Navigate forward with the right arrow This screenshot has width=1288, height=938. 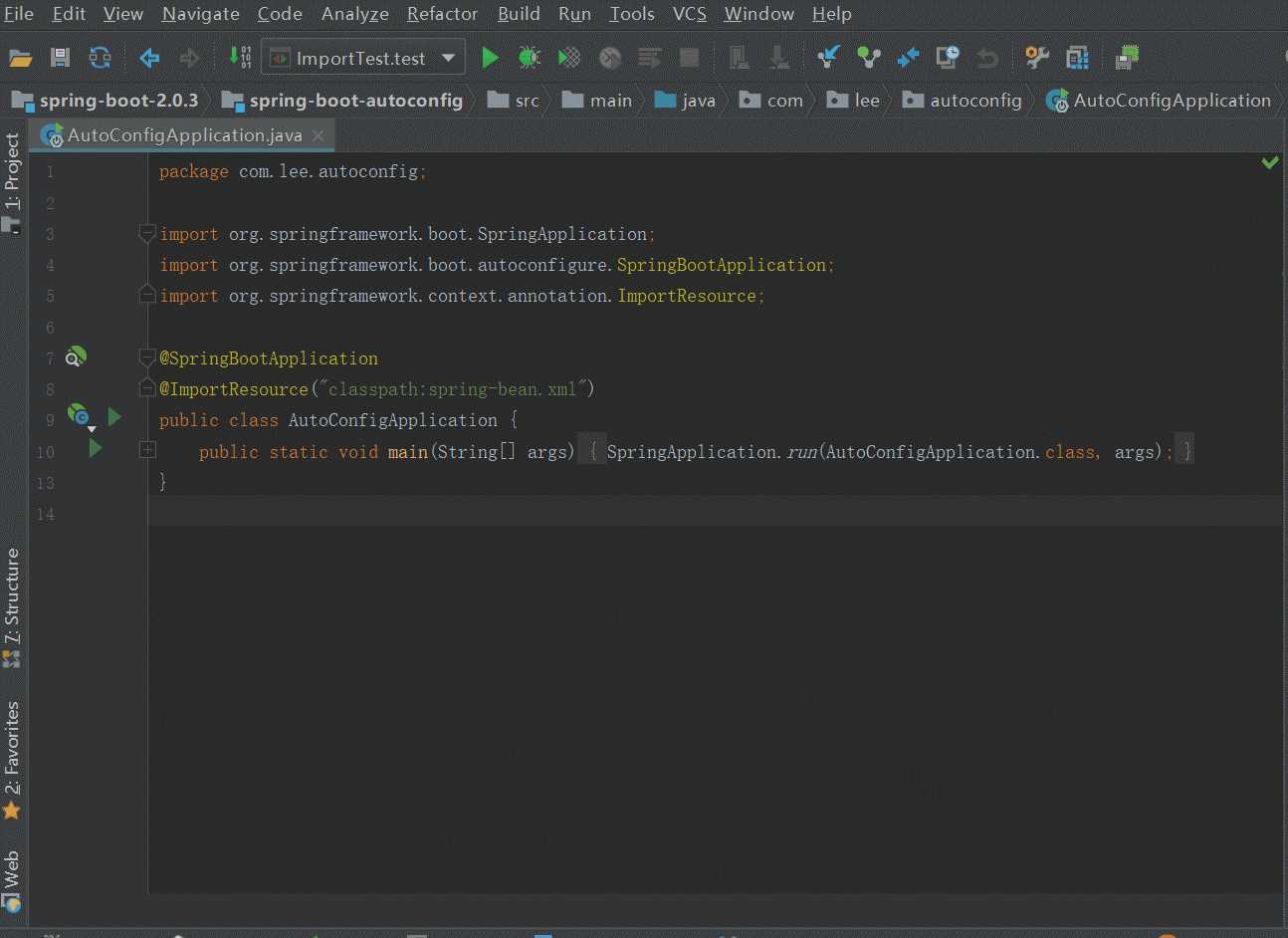coord(189,58)
